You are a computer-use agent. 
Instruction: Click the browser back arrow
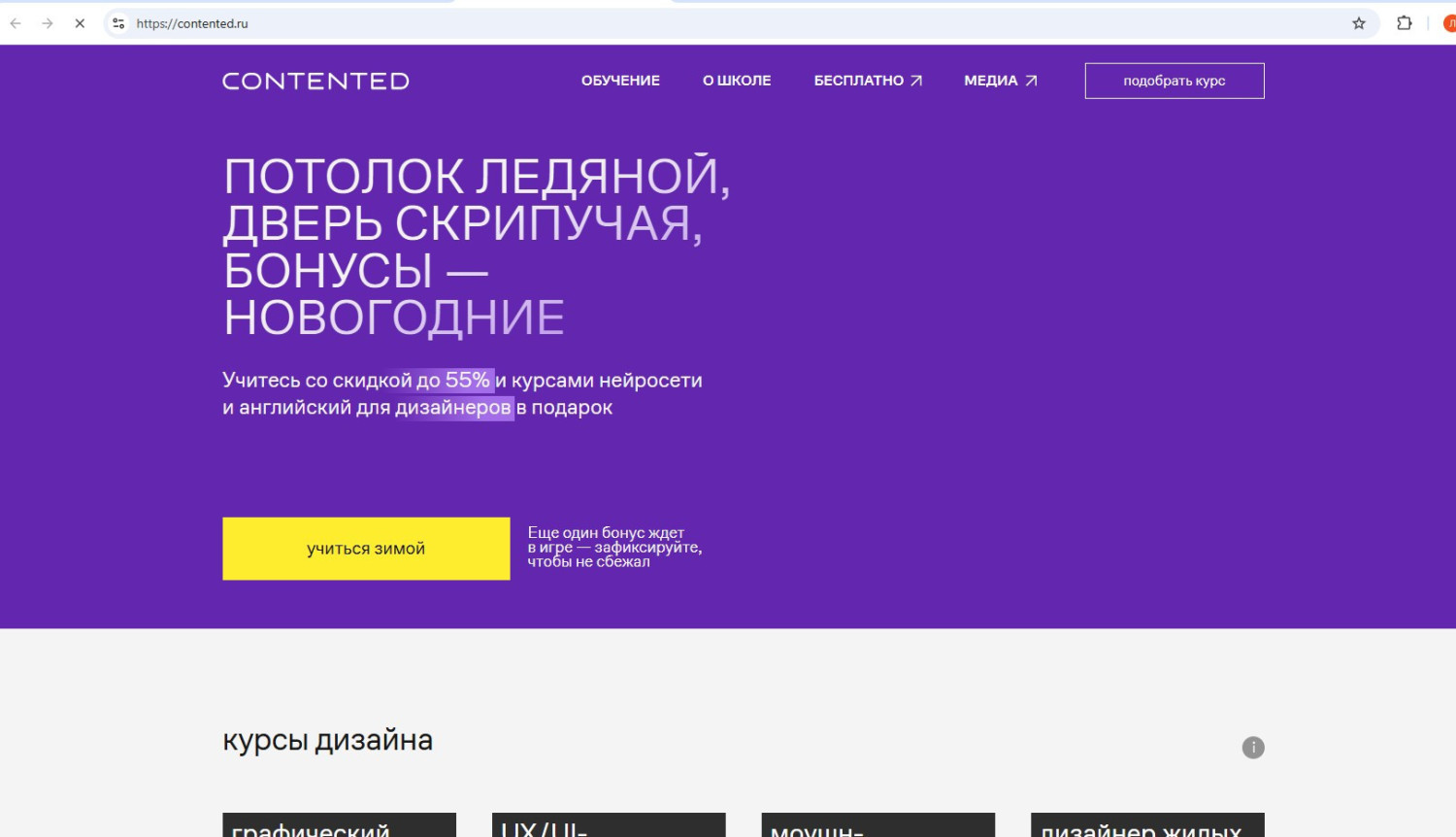tap(16, 23)
